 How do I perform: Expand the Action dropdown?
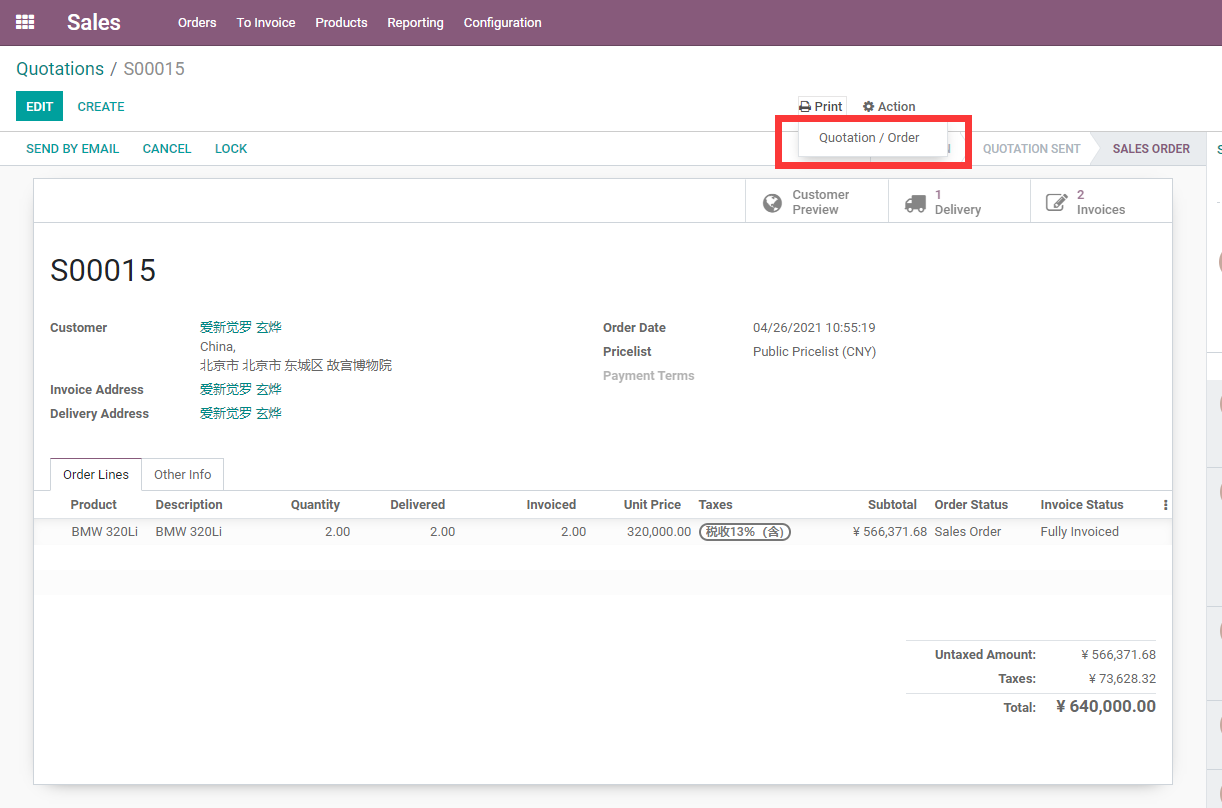889,107
